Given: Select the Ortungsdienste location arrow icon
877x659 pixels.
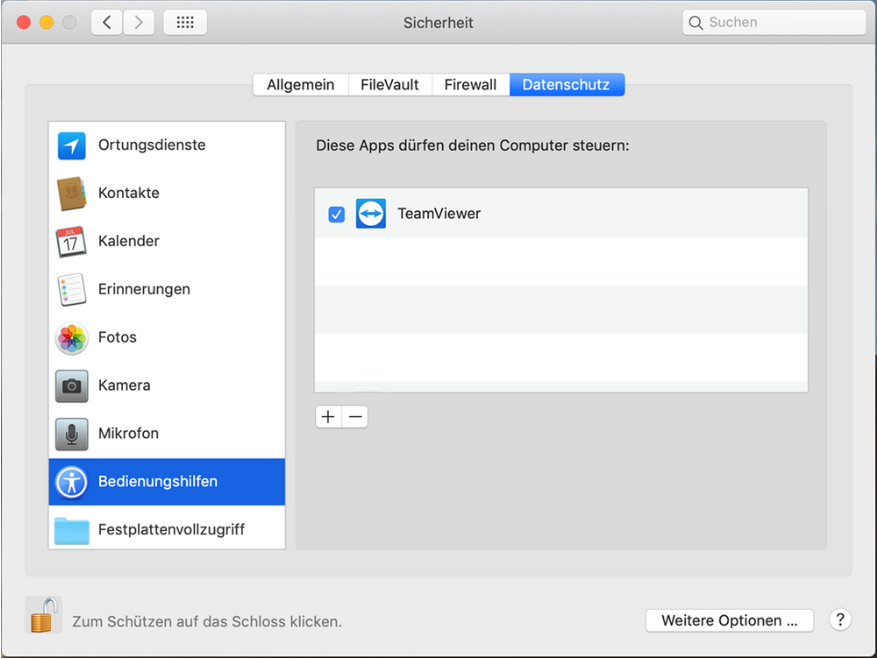Looking at the screenshot, I should (x=72, y=145).
